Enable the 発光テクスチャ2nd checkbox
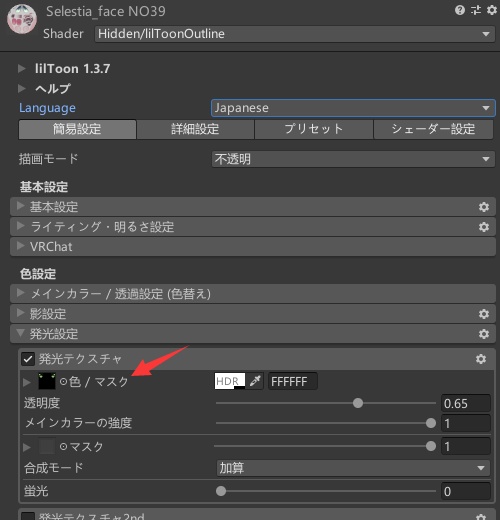500x520 pixels. click(x=28, y=516)
